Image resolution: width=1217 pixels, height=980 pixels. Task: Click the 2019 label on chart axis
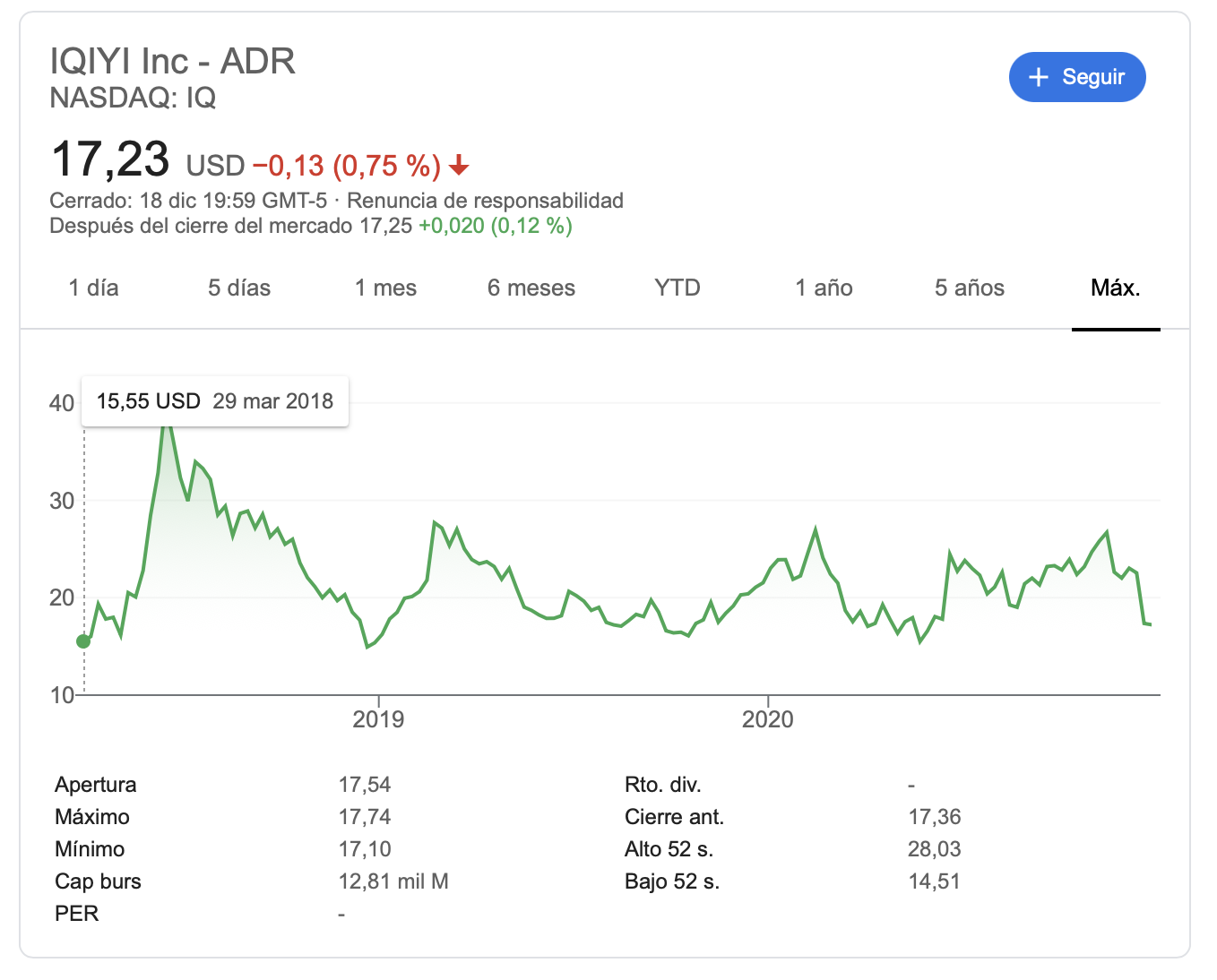(x=378, y=719)
